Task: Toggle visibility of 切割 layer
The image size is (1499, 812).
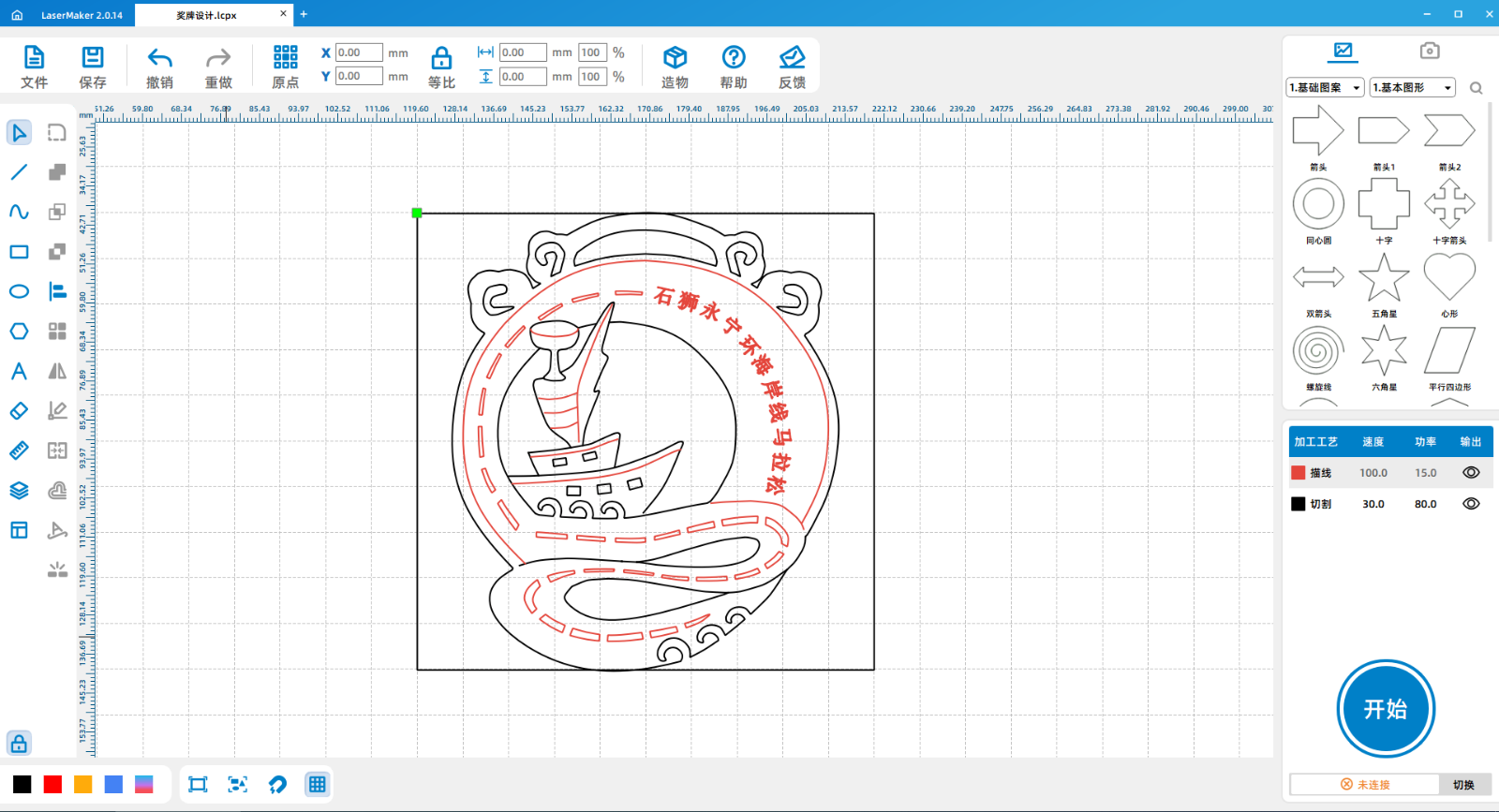Action: coord(1471,504)
